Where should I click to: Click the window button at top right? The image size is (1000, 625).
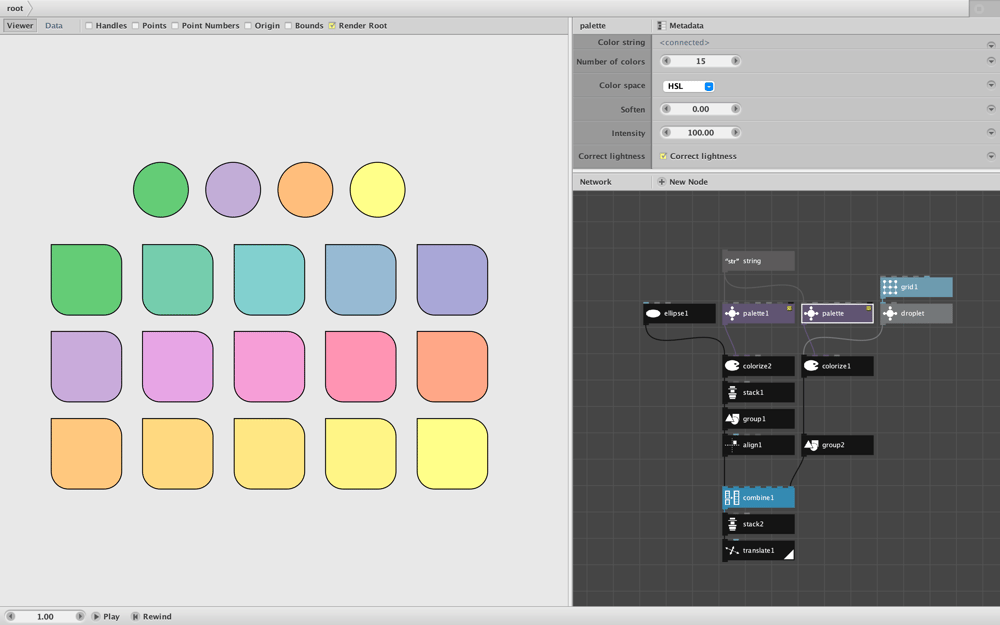tap(979, 8)
